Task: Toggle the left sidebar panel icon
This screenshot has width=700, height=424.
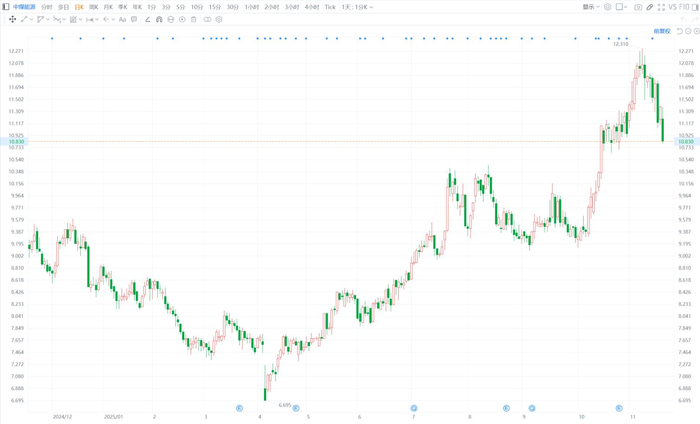Action: 6,7
